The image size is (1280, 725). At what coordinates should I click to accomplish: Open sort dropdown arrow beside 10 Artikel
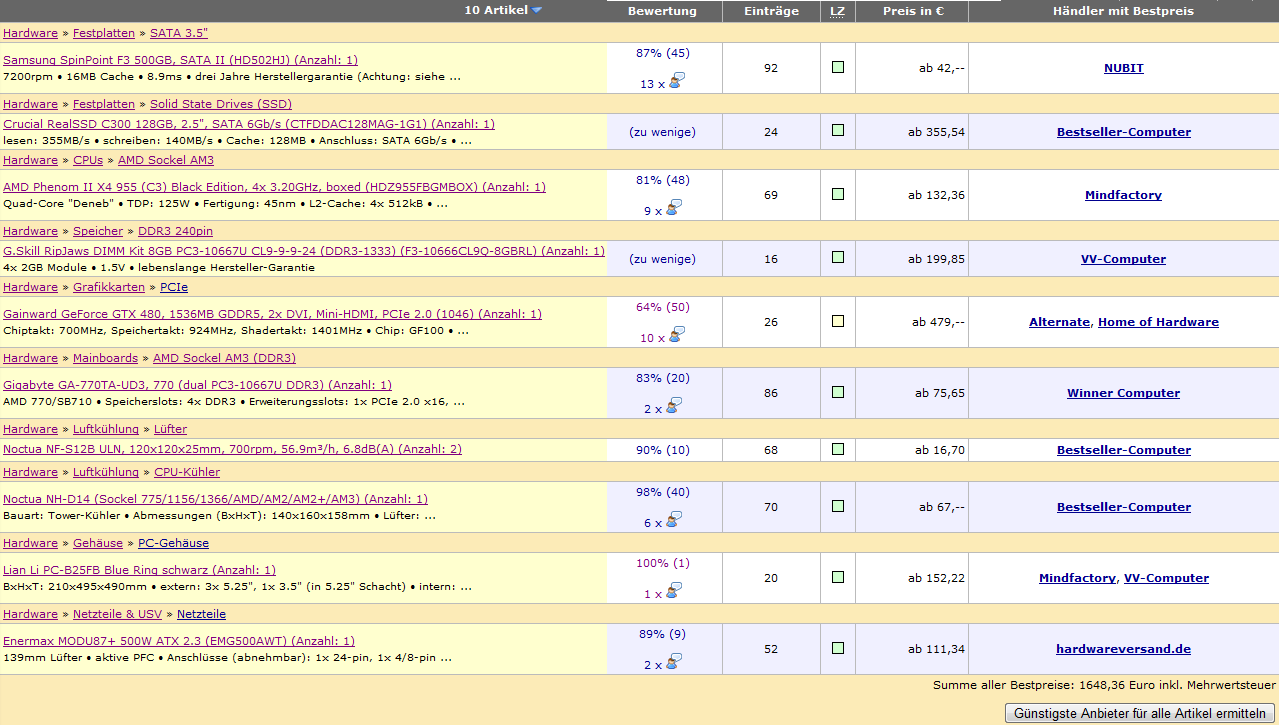tap(537, 11)
